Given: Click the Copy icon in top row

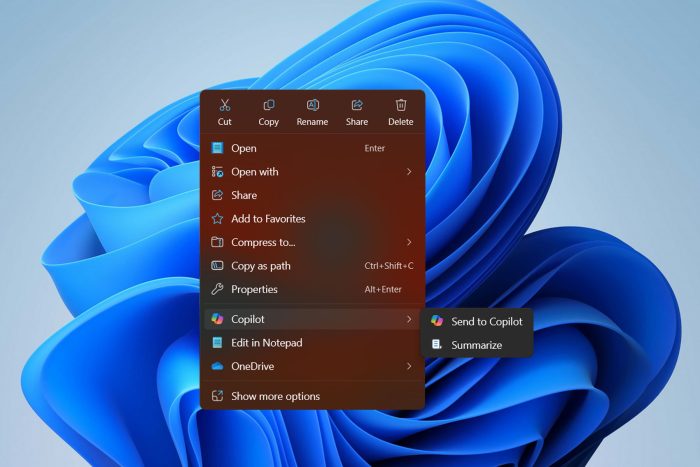Looking at the screenshot, I should click(x=269, y=105).
